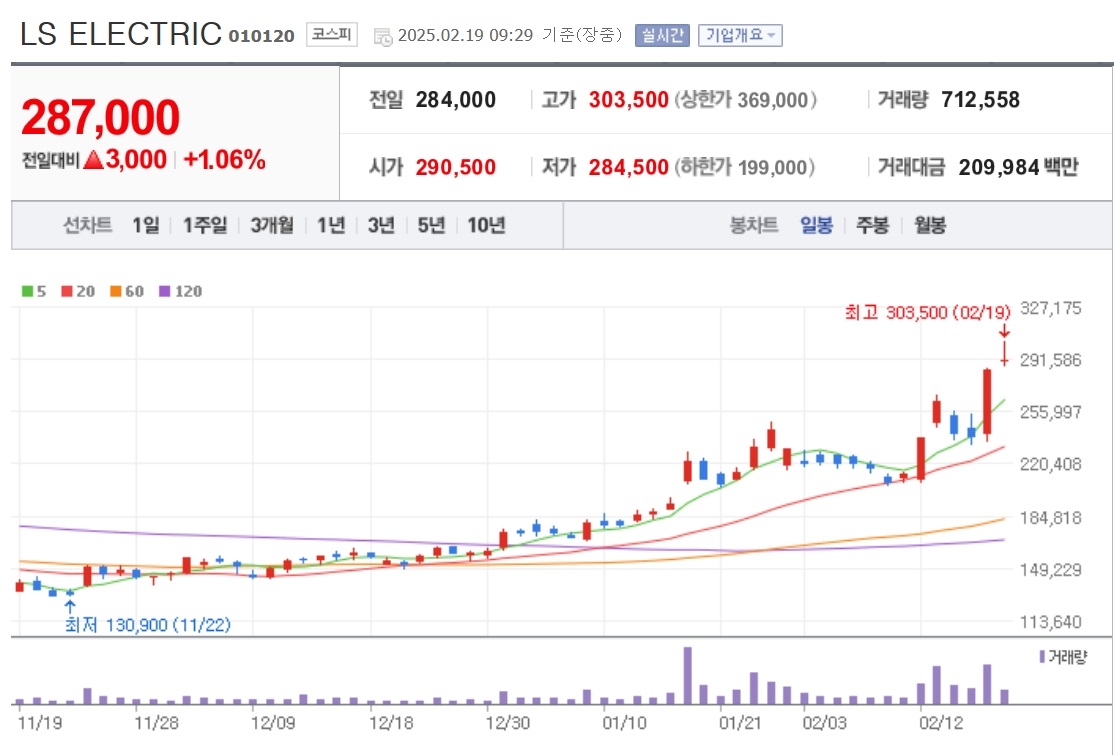Click the 113,640 price axis label

tap(1051, 622)
